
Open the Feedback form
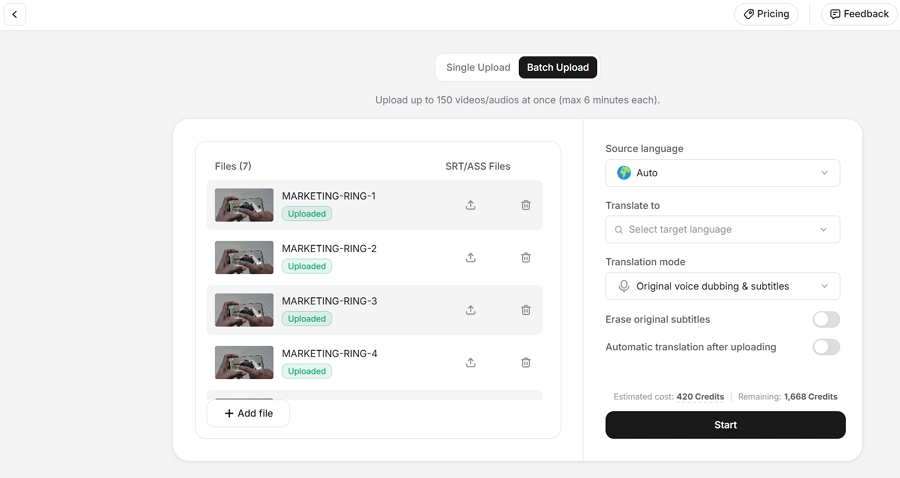859,14
